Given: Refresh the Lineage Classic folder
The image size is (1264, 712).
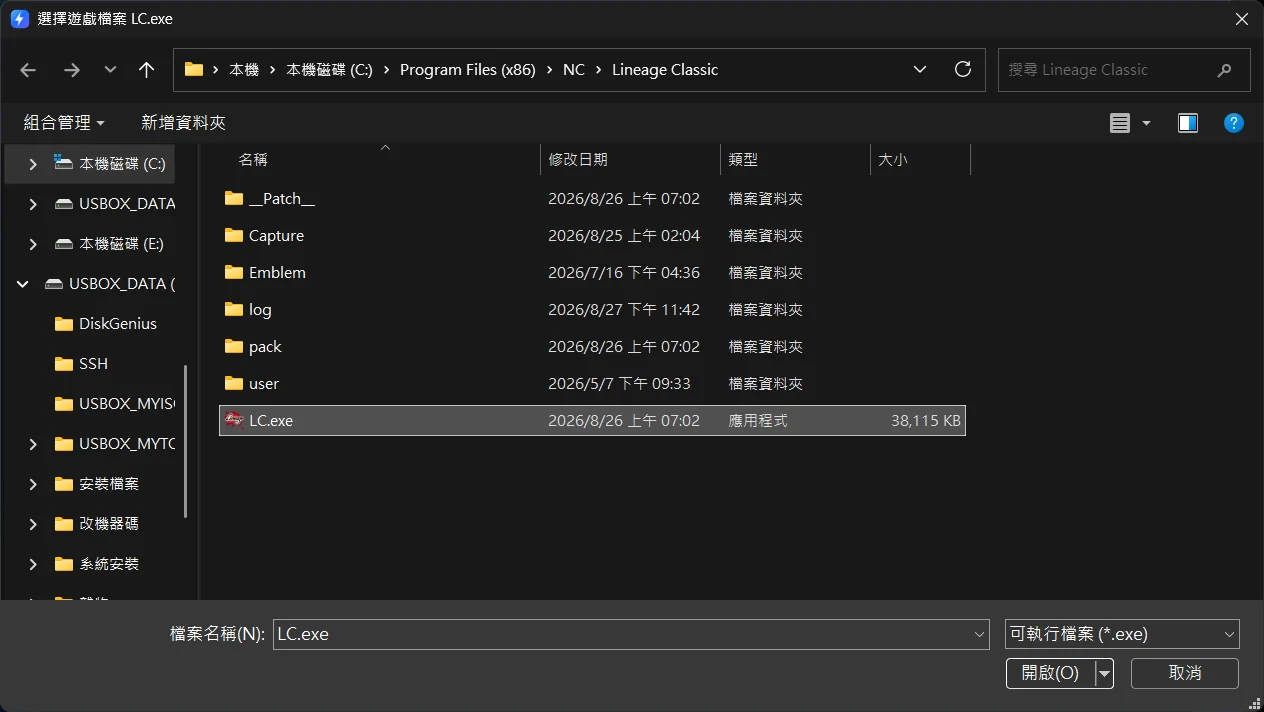Looking at the screenshot, I should tap(963, 69).
